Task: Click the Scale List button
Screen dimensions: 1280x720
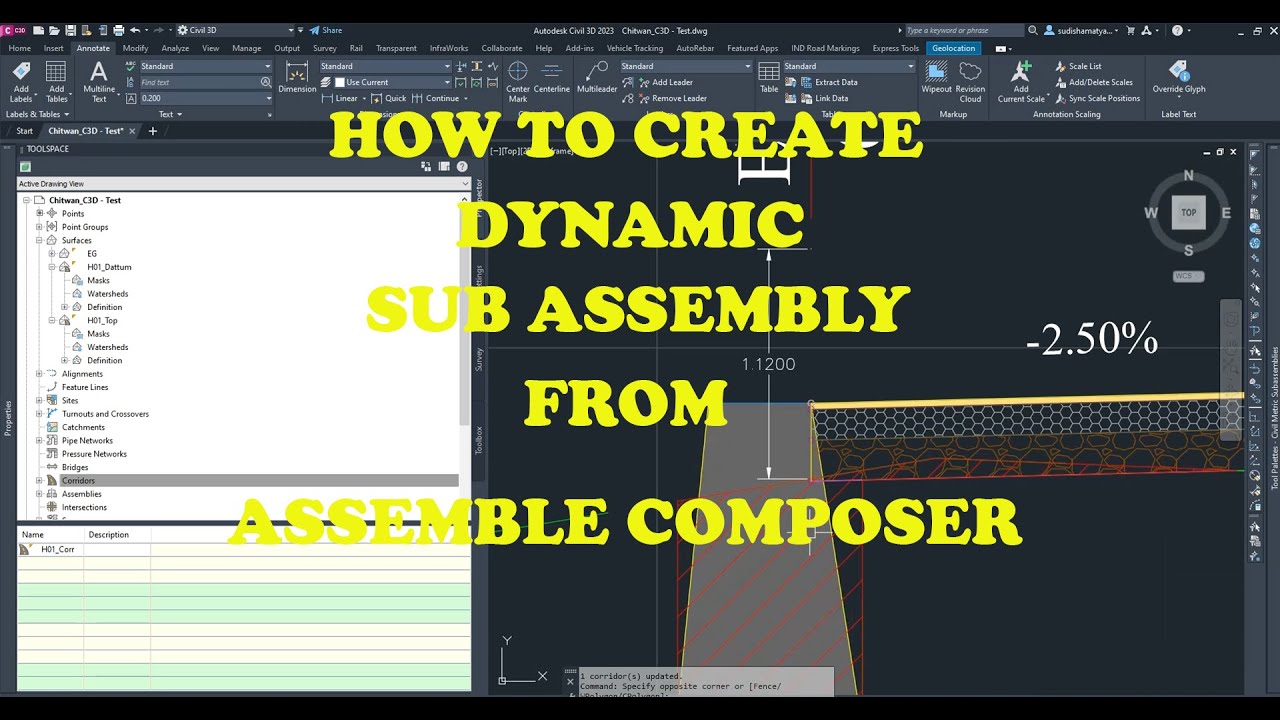Action: 1078,66
